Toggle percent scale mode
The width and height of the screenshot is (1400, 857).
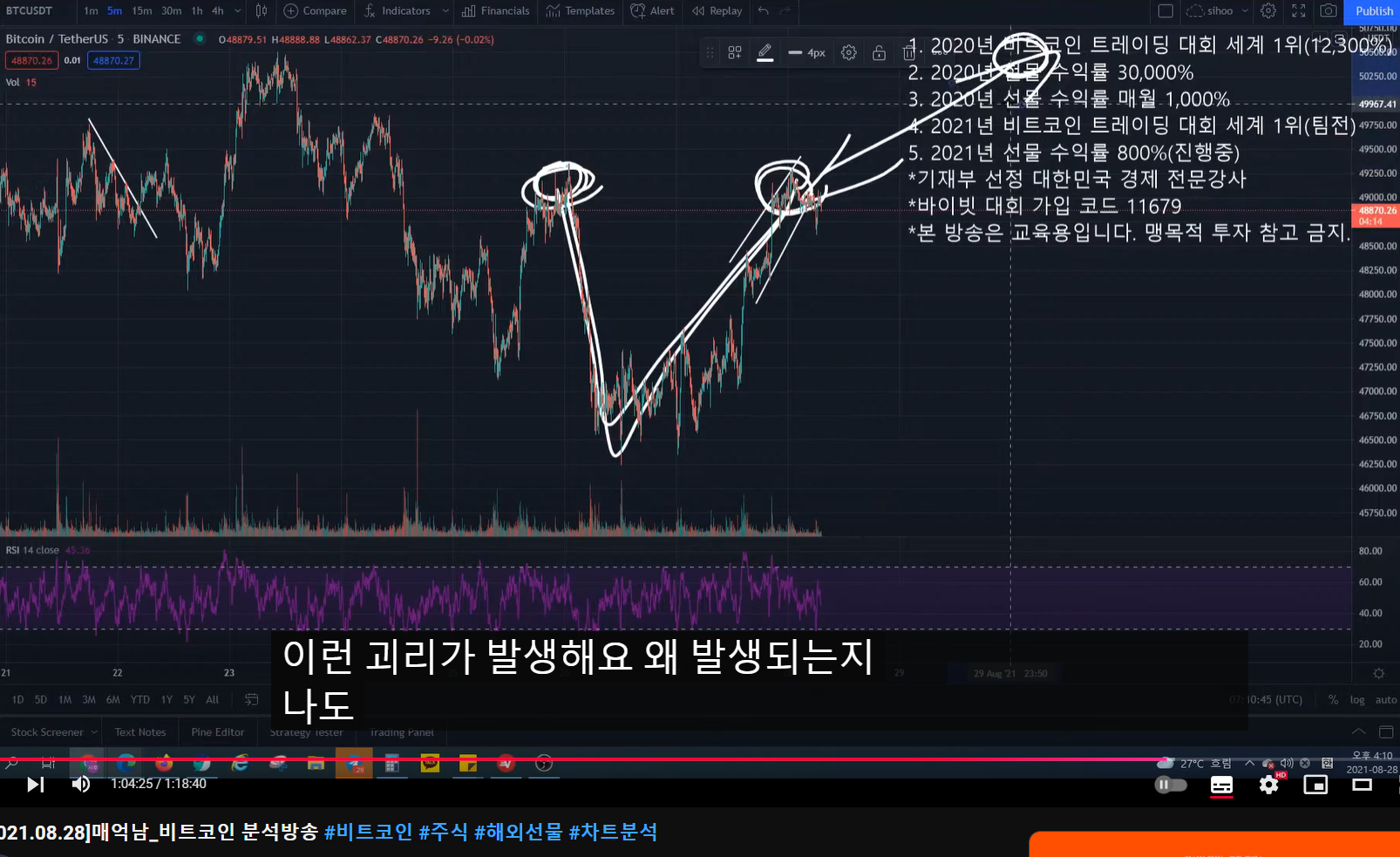tap(1333, 700)
